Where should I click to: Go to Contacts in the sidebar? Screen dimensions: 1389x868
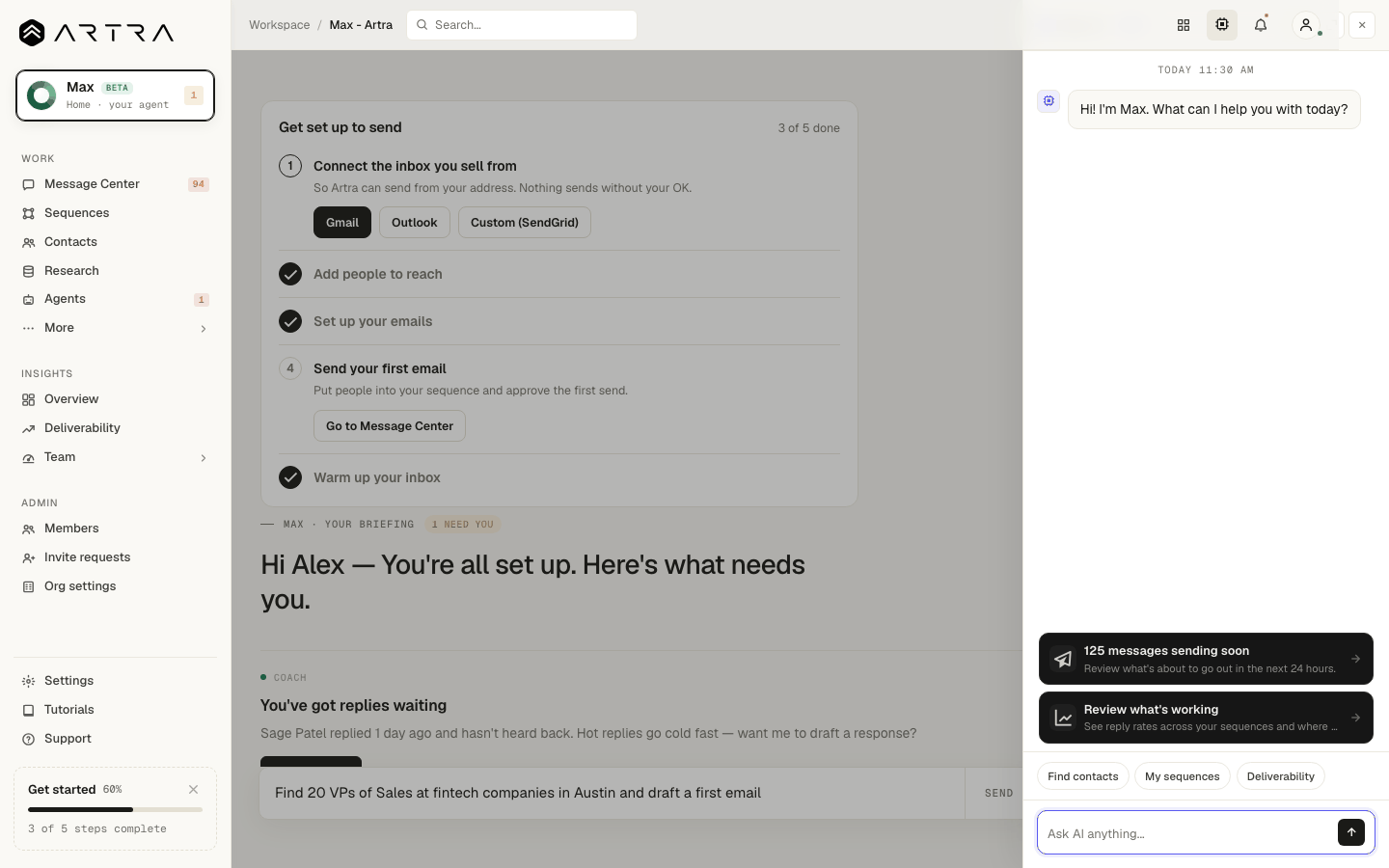coord(115,242)
